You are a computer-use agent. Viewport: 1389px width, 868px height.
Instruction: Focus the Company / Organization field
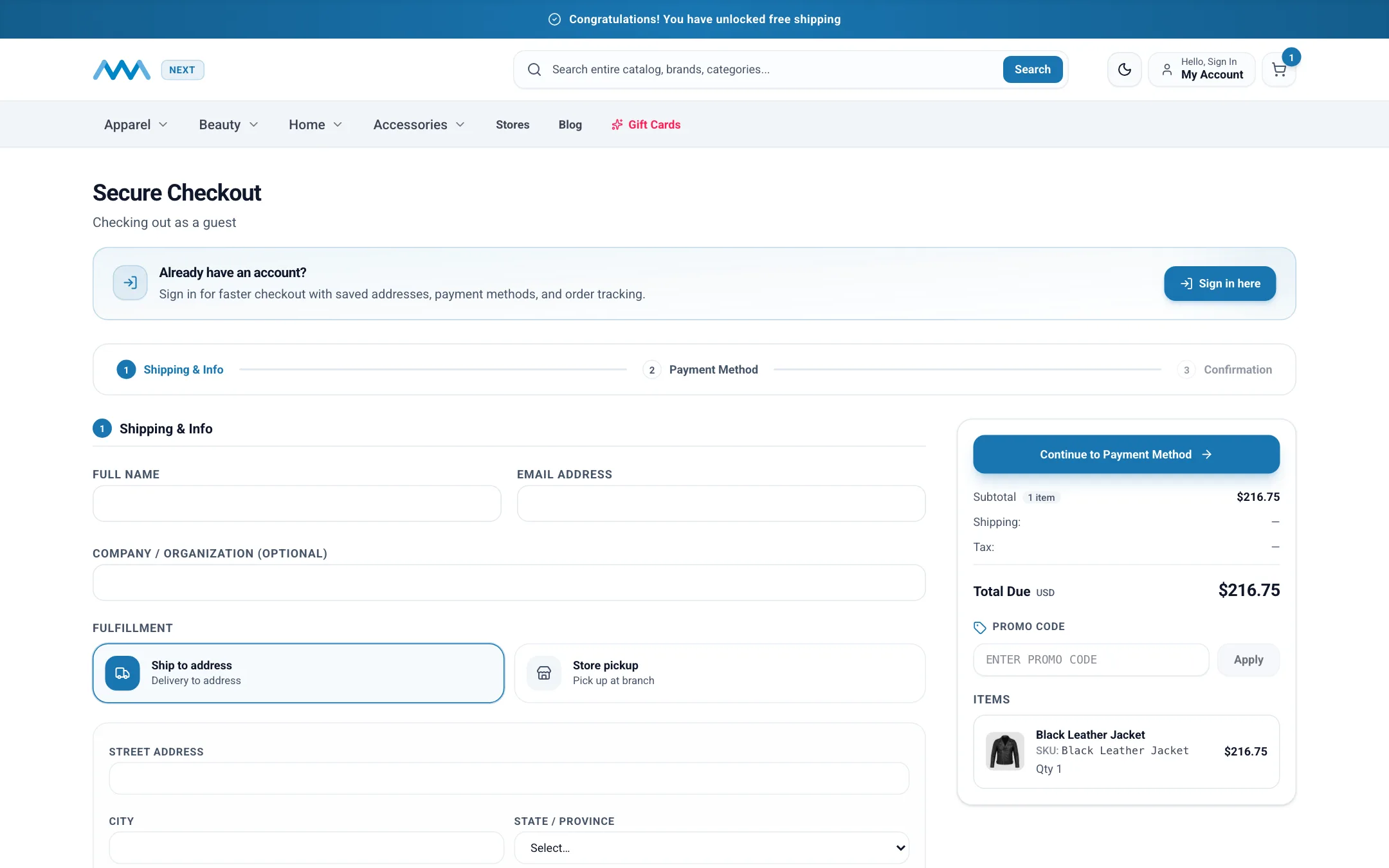(509, 583)
